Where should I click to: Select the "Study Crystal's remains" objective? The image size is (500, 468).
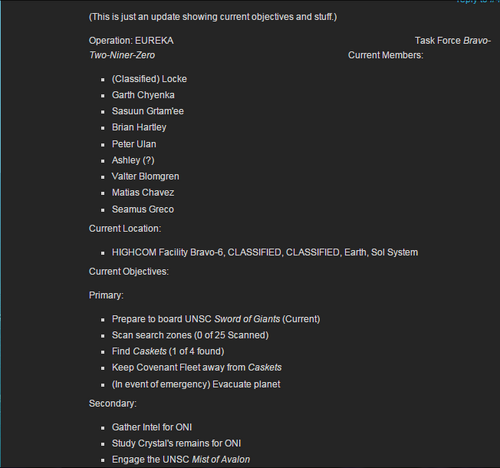click(x=176, y=443)
